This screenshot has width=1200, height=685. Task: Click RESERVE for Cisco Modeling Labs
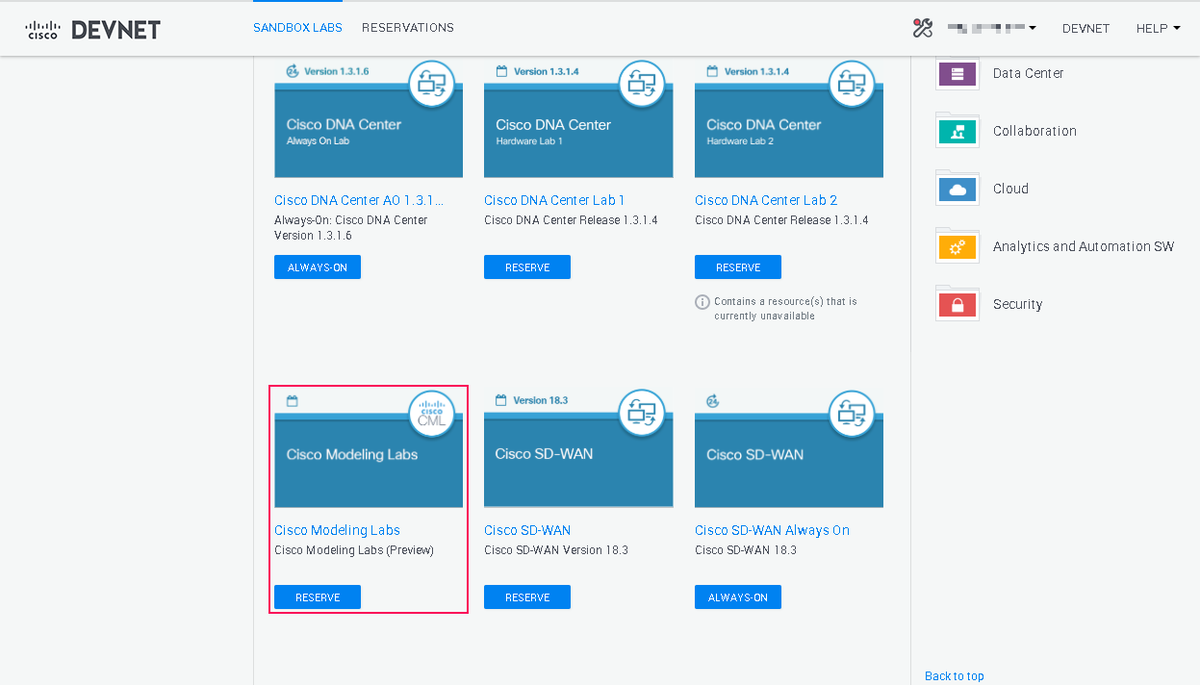pos(317,597)
